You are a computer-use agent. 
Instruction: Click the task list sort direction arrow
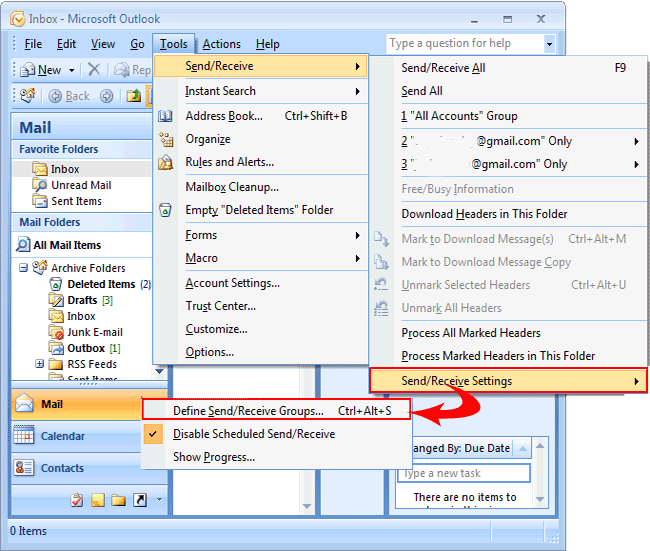(523, 448)
